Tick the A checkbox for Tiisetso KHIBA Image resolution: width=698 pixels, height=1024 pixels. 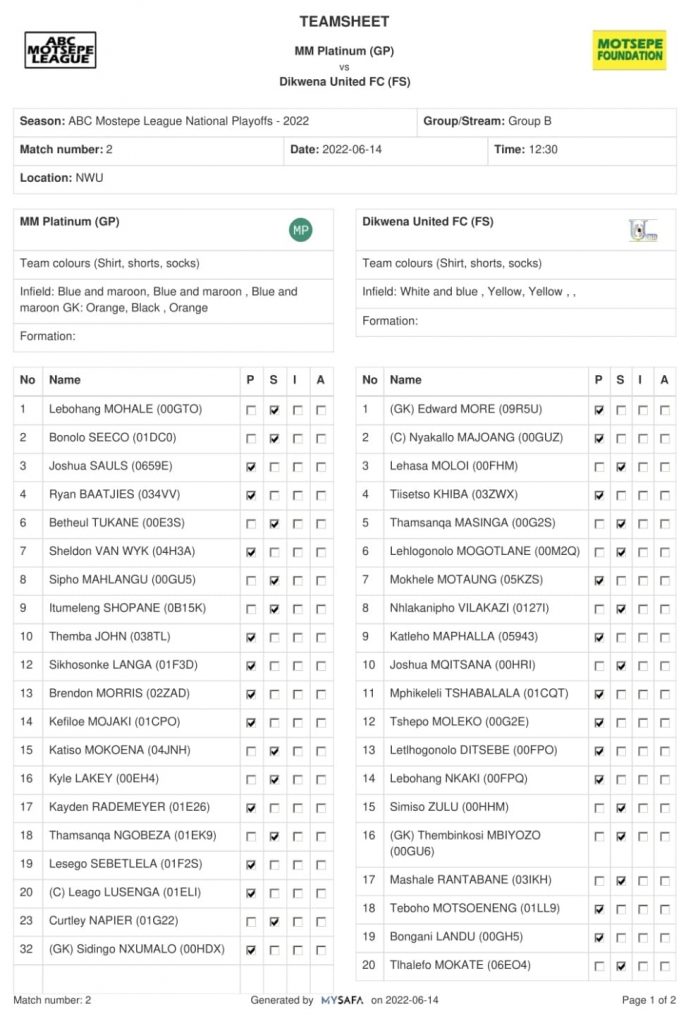664,495
